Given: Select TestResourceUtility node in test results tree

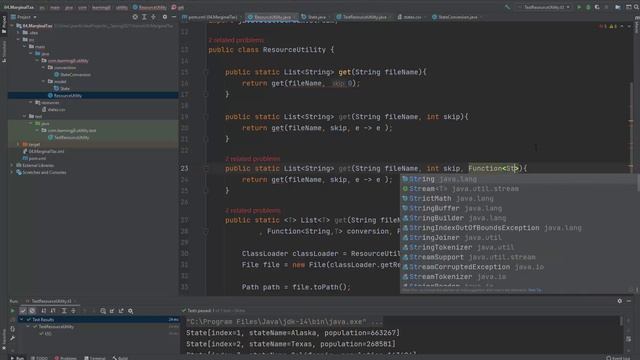Looking at the screenshot, I should [56, 327].
